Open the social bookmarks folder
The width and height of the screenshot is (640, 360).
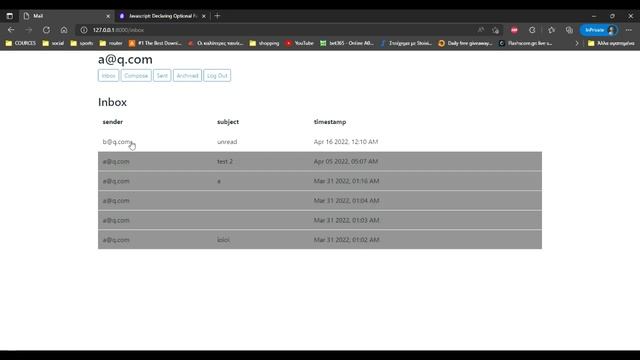point(53,43)
